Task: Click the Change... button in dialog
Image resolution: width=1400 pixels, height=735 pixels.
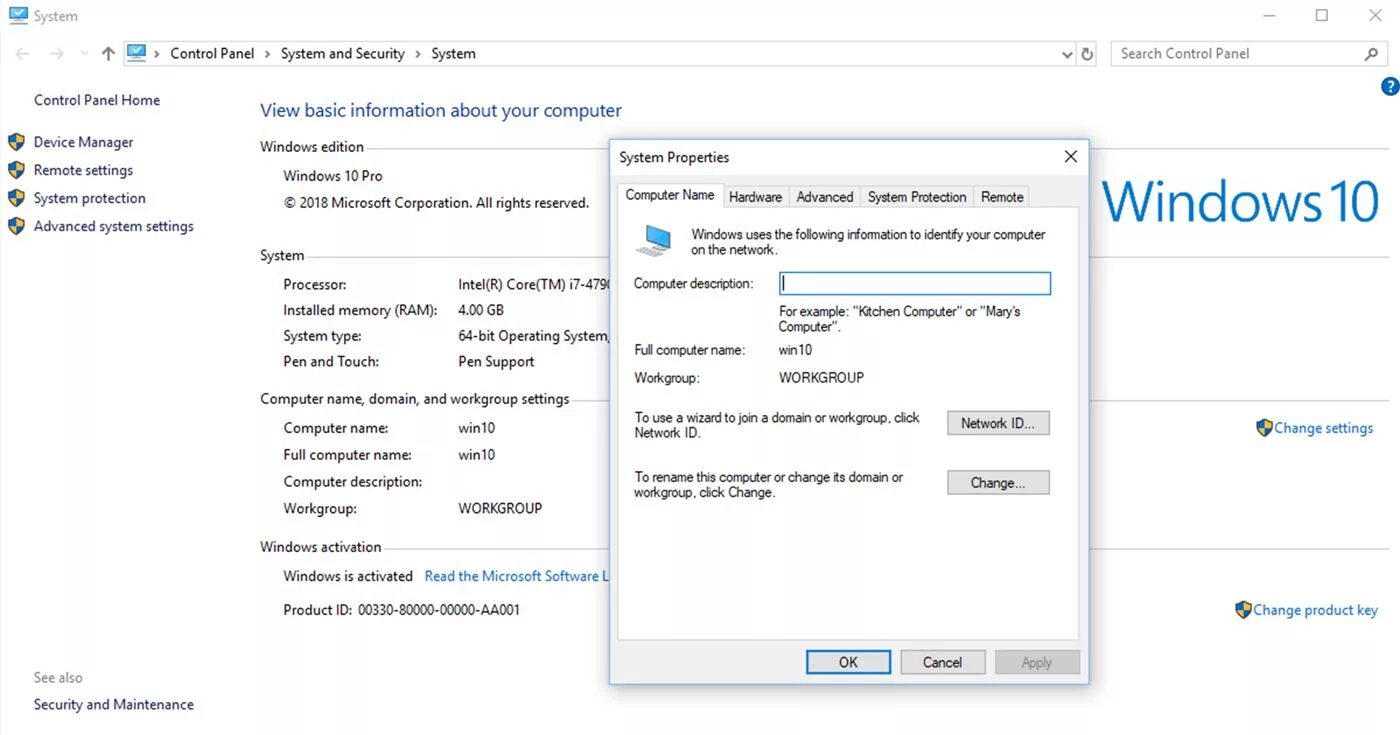Action: (998, 483)
